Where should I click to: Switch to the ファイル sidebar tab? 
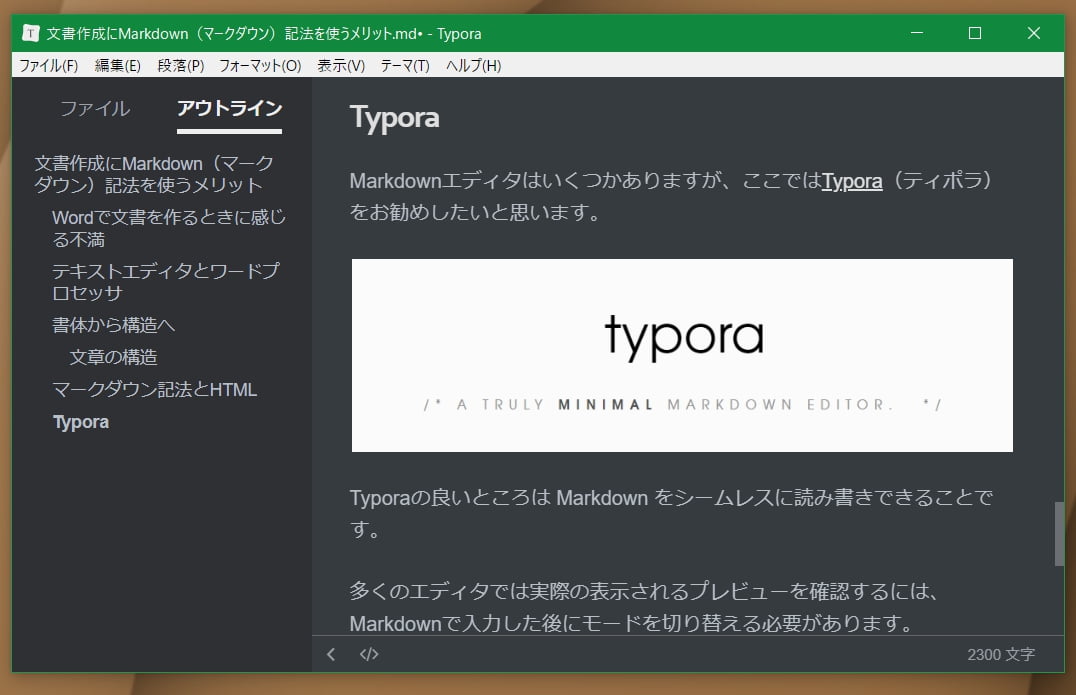95,109
